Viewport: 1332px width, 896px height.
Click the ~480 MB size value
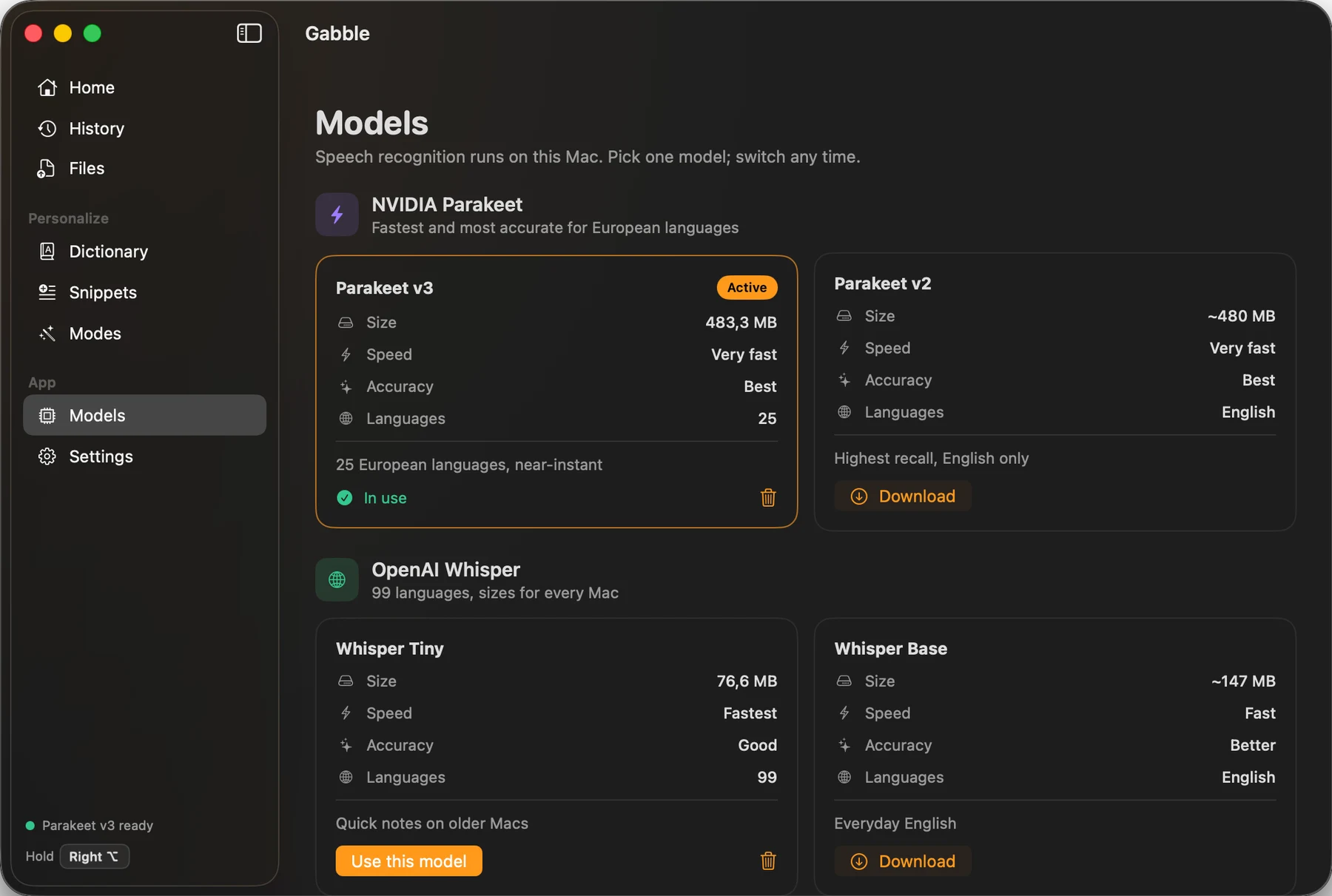click(1241, 316)
